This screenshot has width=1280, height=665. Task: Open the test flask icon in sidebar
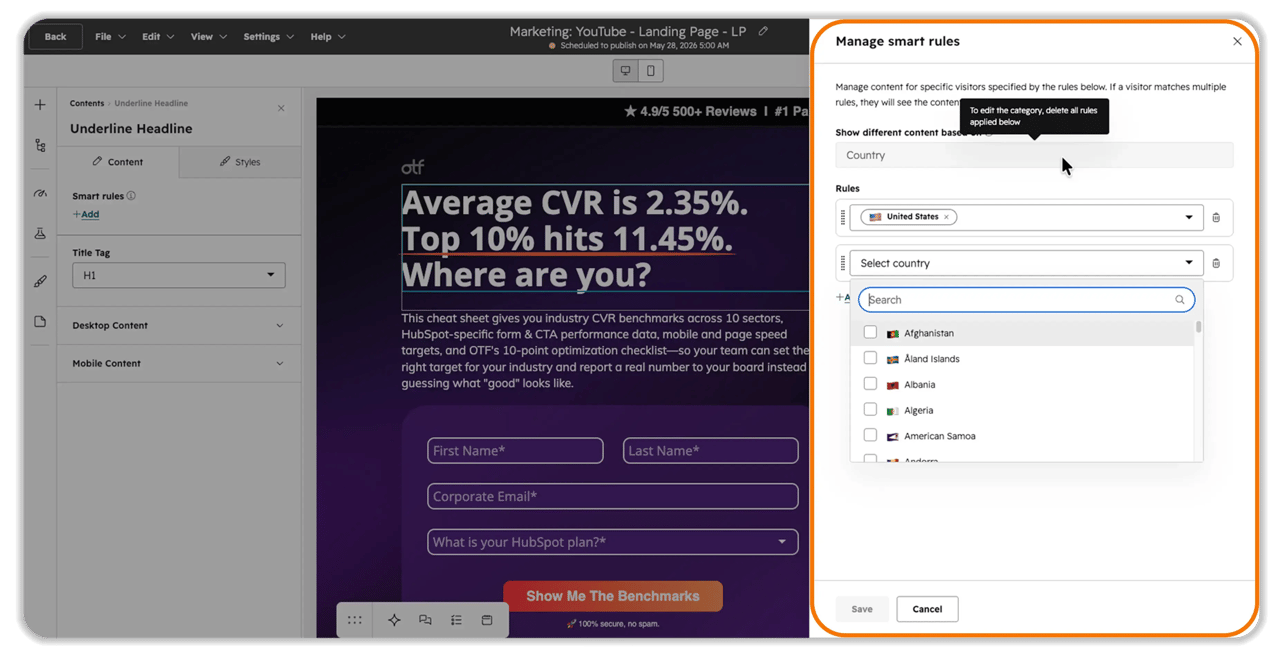40,234
